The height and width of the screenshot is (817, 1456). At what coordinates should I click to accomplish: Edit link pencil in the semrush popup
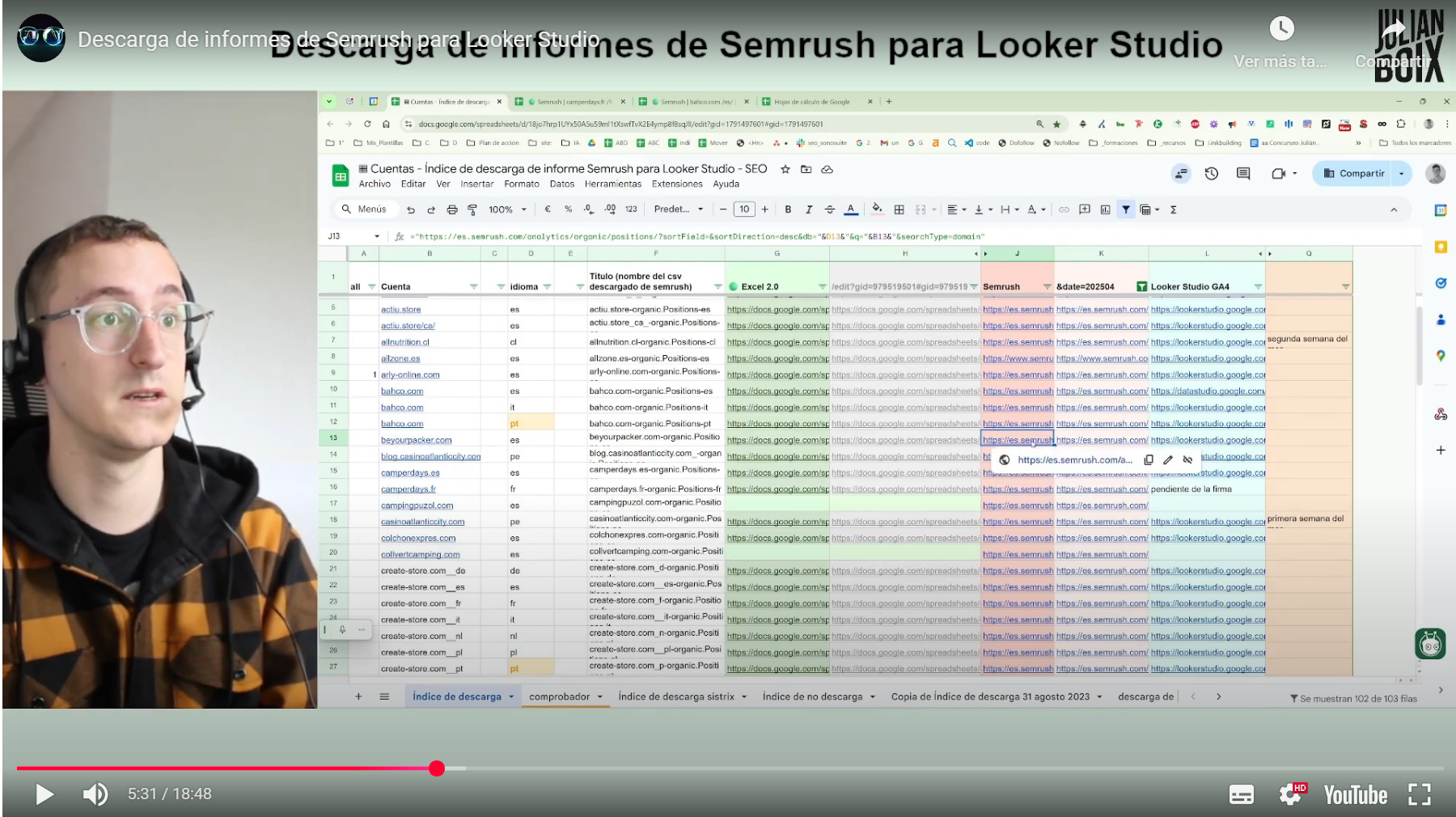click(x=1168, y=459)
